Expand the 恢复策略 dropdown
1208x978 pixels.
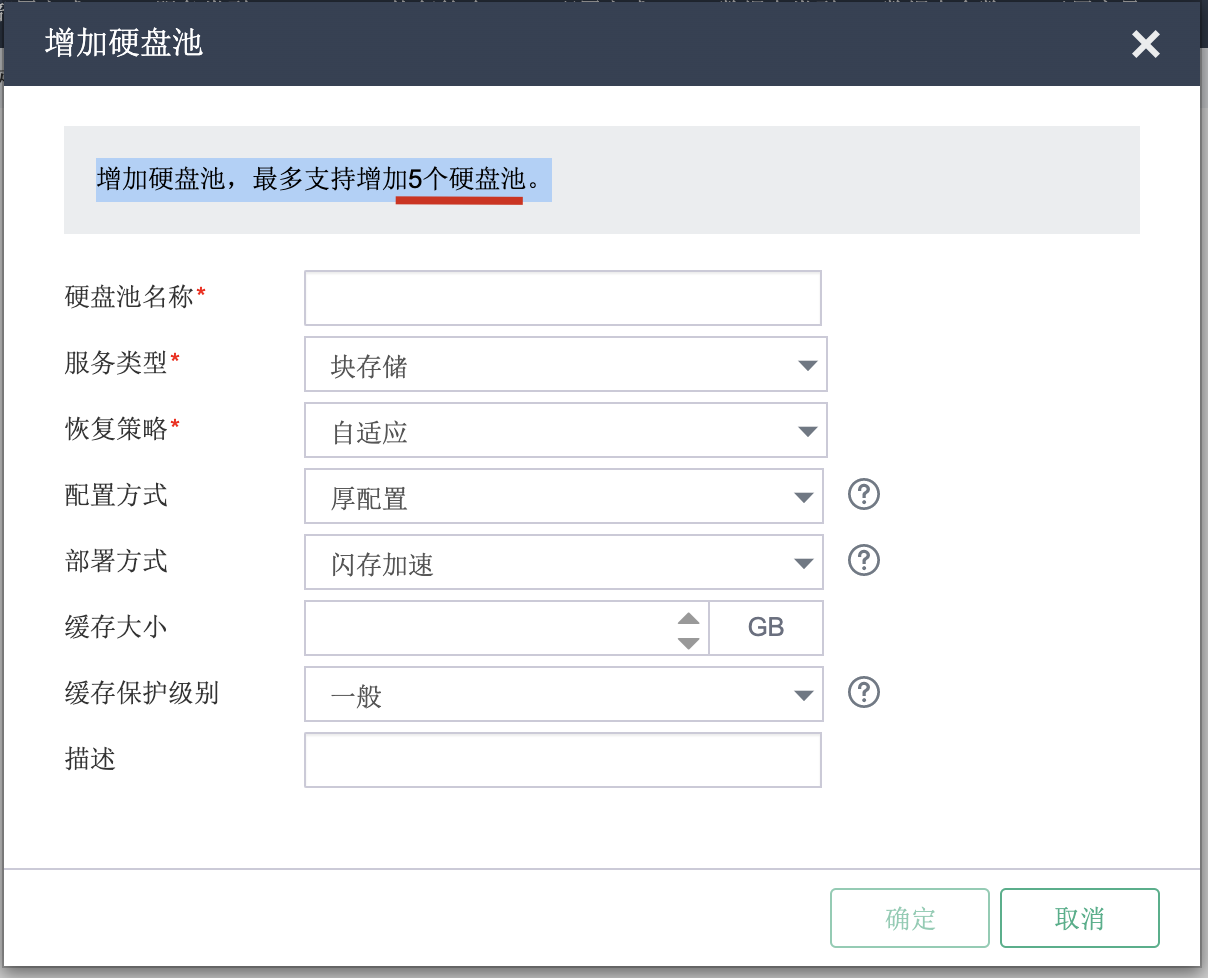pos(565,430)
